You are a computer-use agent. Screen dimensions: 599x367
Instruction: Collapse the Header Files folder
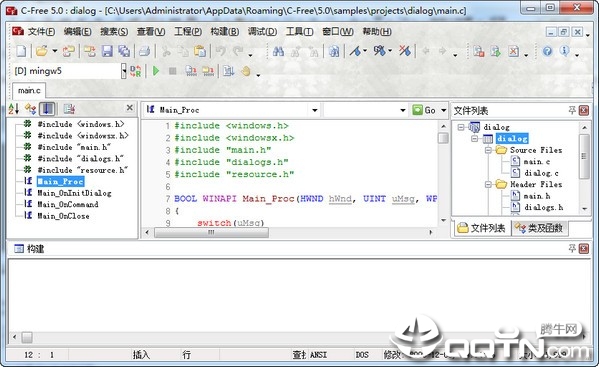(488, 184)
